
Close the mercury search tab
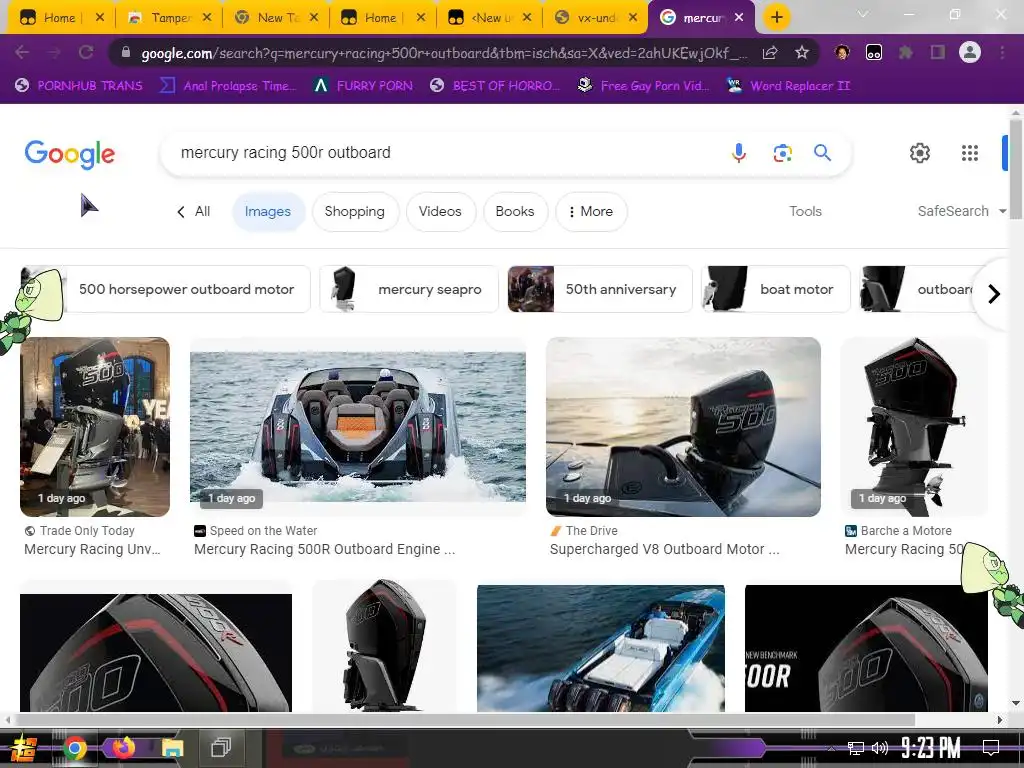coord(739,18)
